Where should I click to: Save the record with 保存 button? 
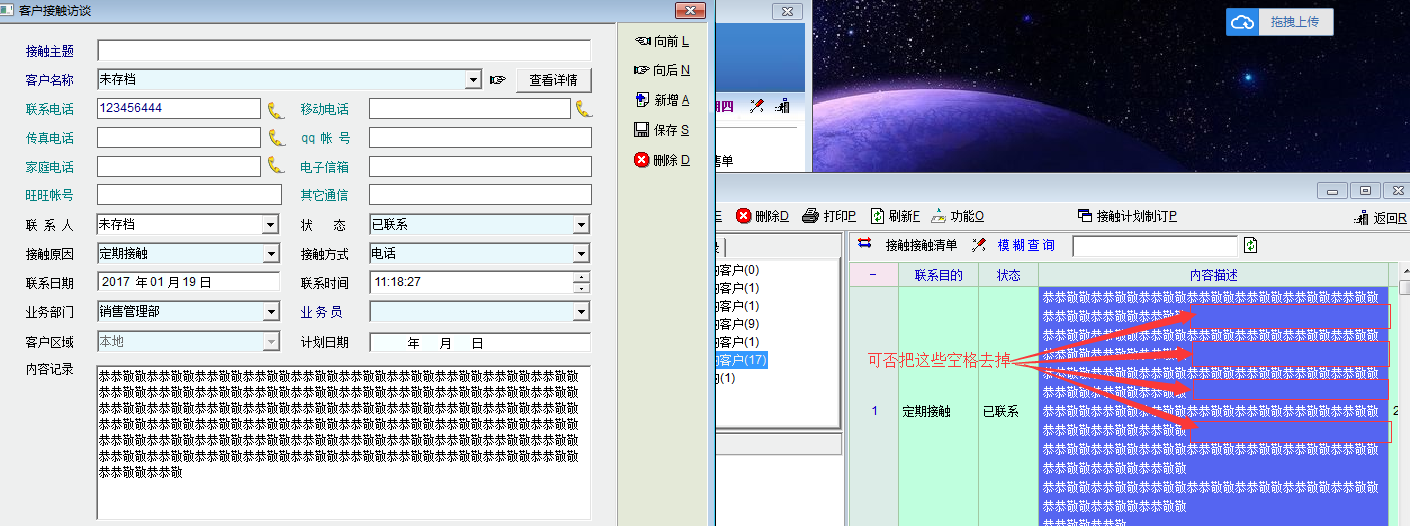(662, 130)
